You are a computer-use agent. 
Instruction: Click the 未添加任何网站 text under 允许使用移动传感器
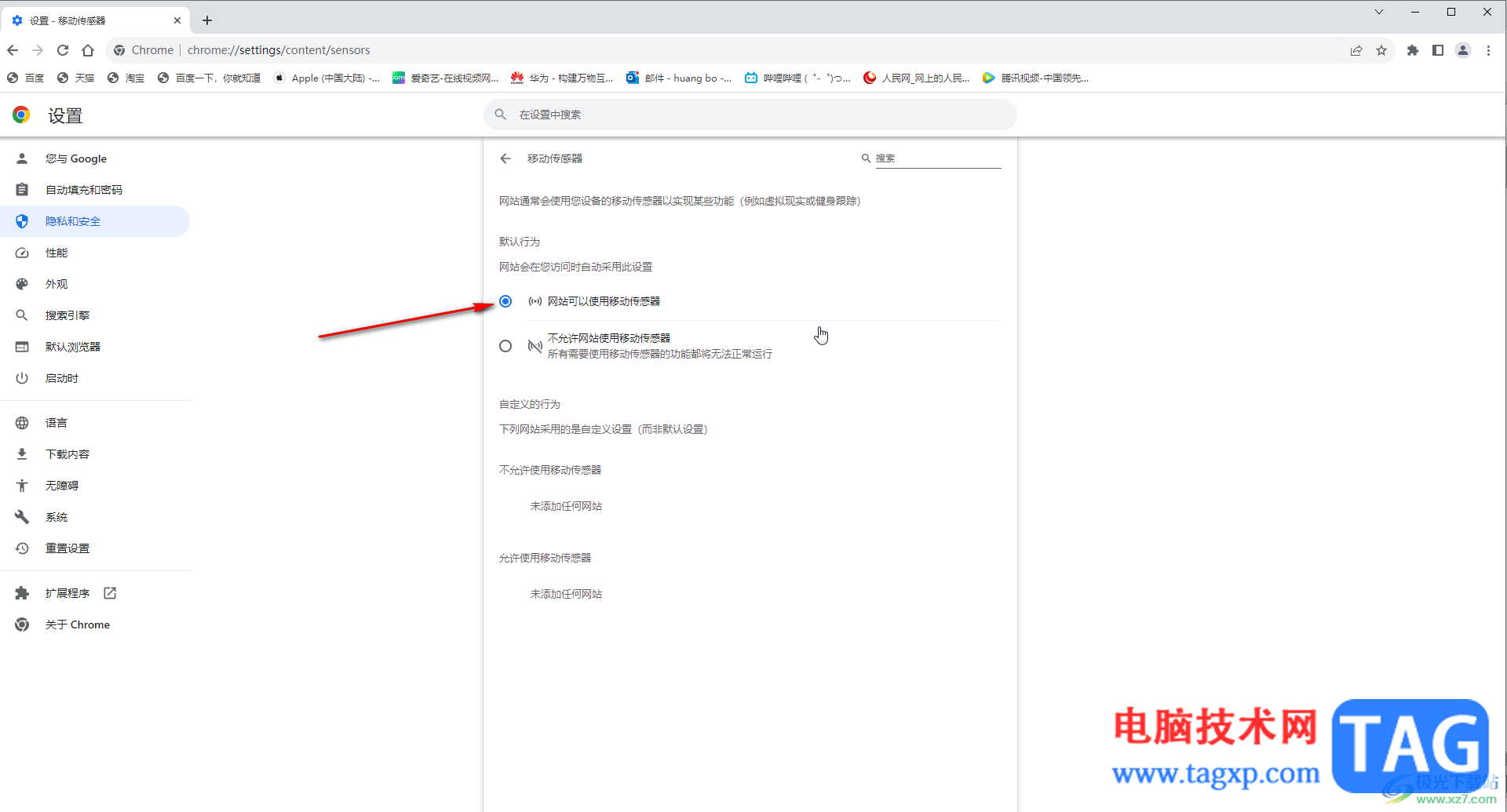point(566,594)
